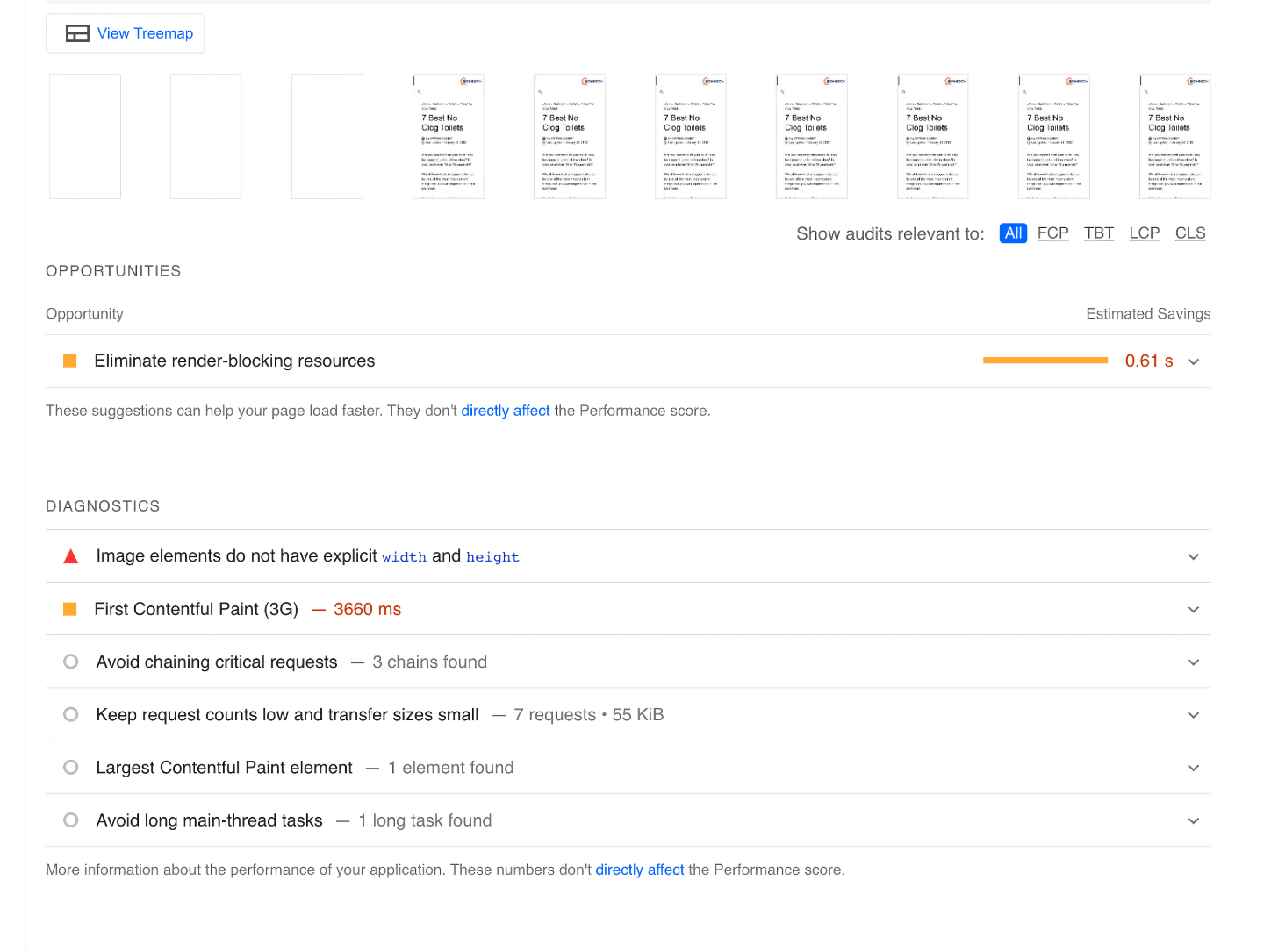Expand Avoid chaining critical requests chevron

click(1194, 662)
